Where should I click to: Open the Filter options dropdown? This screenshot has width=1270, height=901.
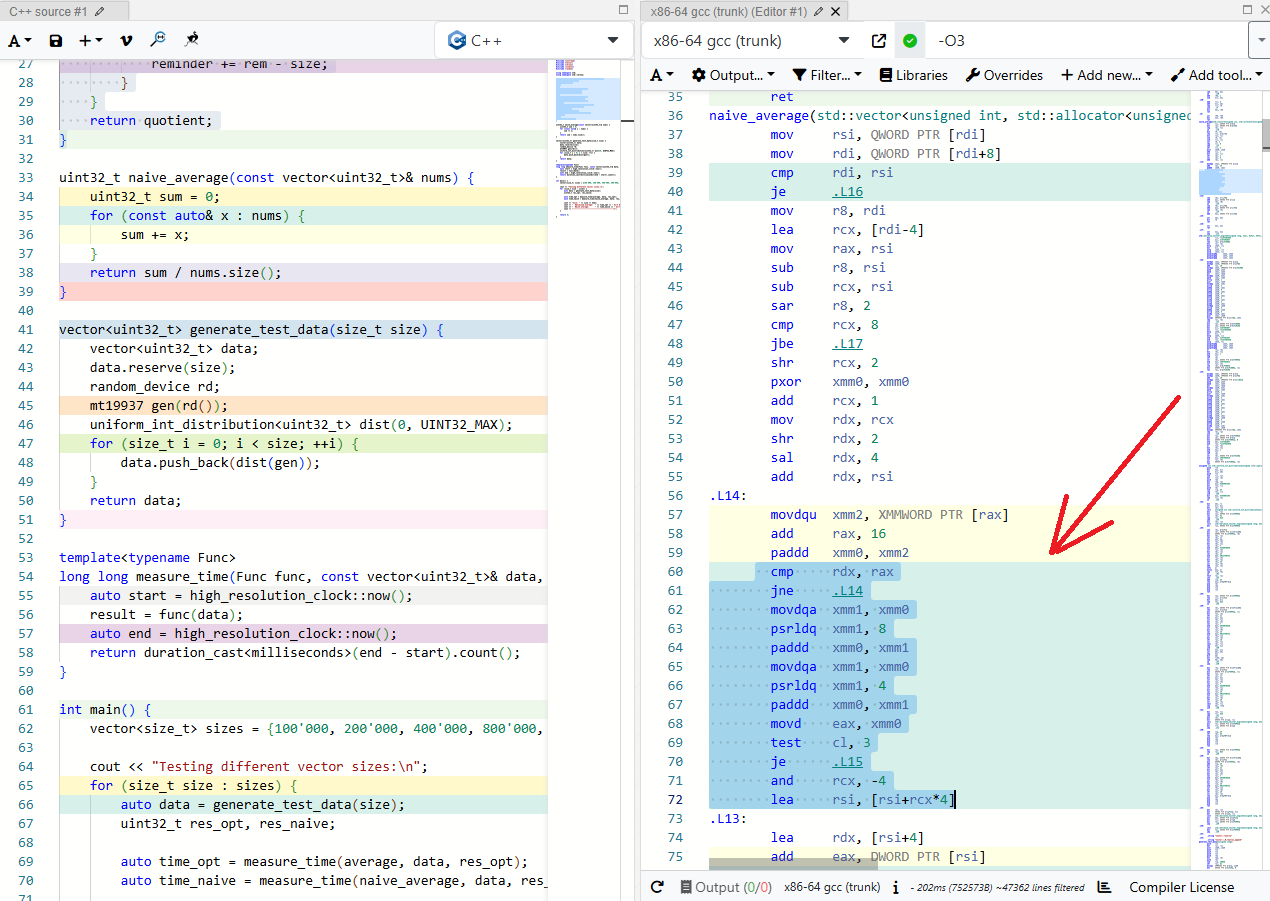[826, 75]
